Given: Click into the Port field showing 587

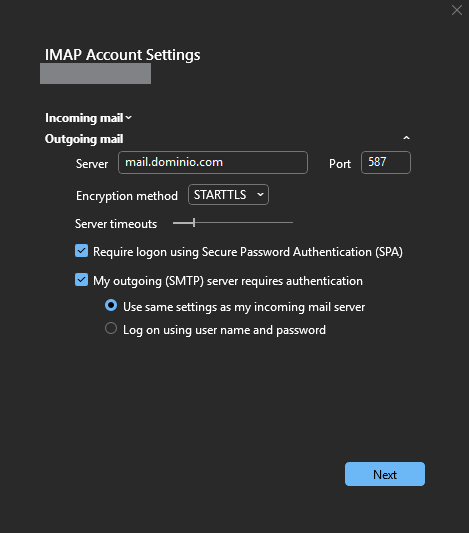Looking at the screenshot, I should (386, 162).
